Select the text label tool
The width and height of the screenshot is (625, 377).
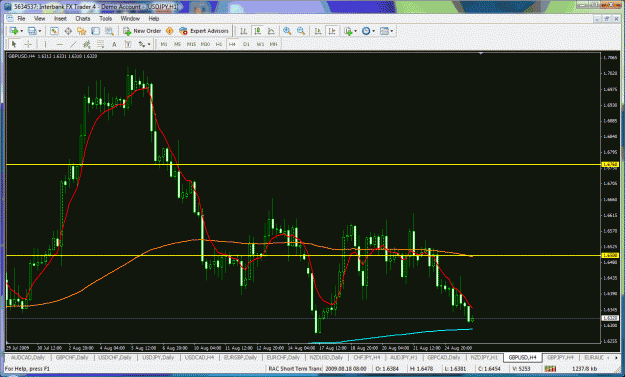(x=128, y=44)
